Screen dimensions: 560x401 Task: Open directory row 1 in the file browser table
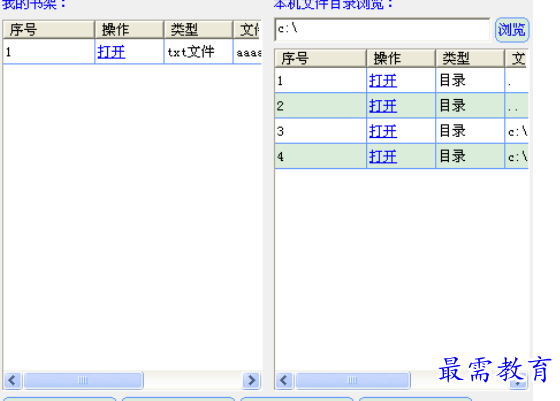(383, 81)
